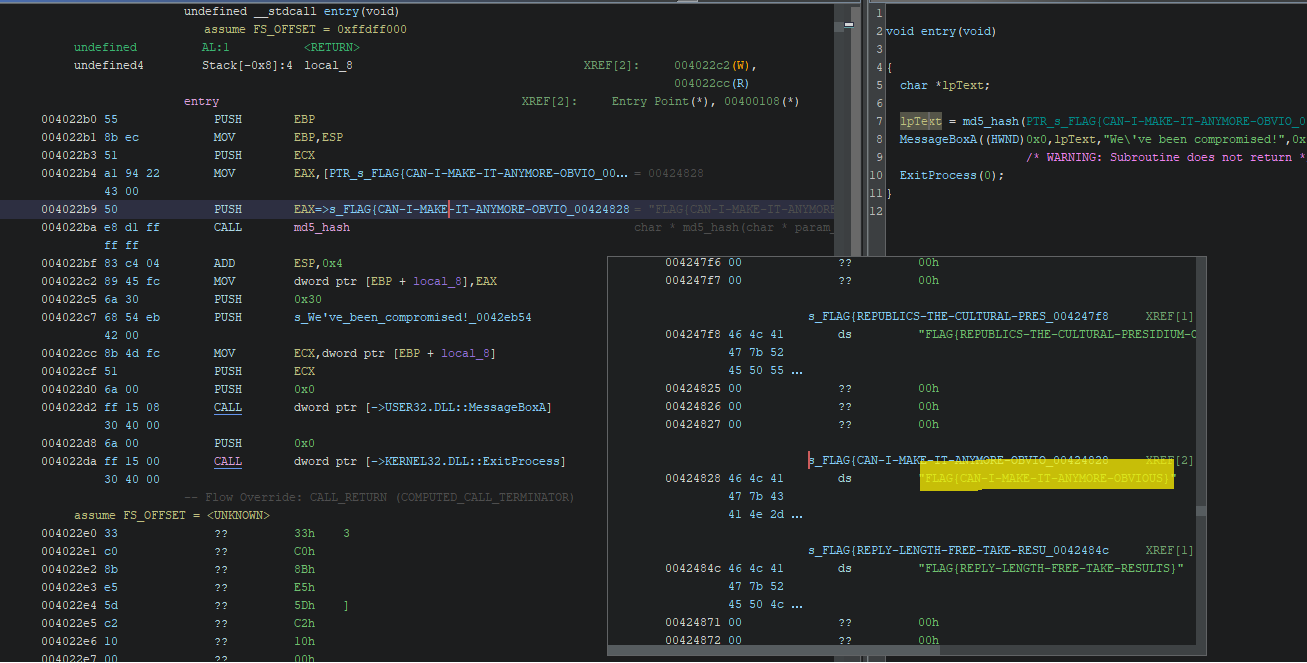Viewport: 1307px width, 663px height.
Task: Select the "We've been compromised!" string in decompiler
Action: (1192, 139)
